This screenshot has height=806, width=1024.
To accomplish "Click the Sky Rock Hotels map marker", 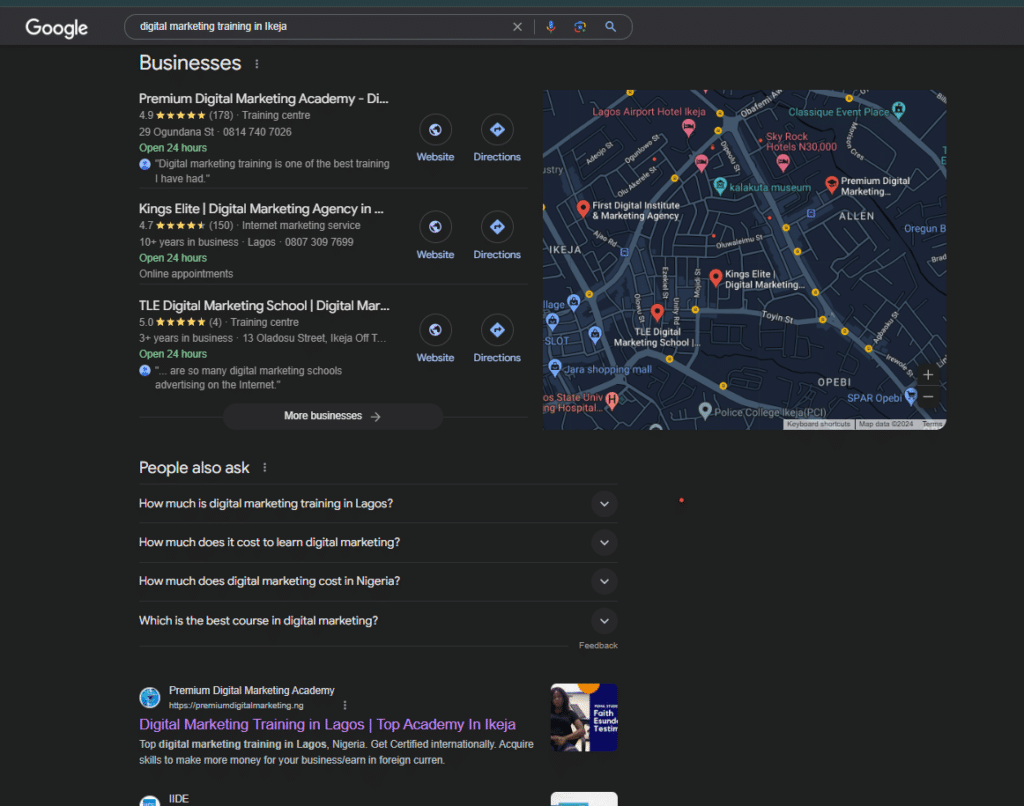I will 783,163.
